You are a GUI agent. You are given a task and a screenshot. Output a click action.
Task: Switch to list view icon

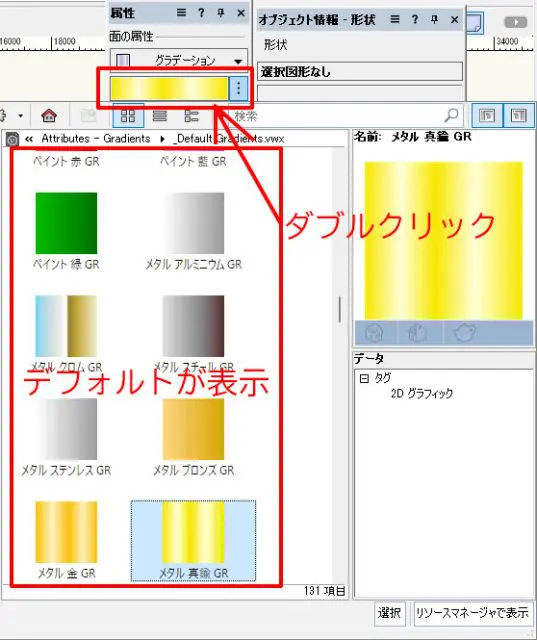point(160,116)
